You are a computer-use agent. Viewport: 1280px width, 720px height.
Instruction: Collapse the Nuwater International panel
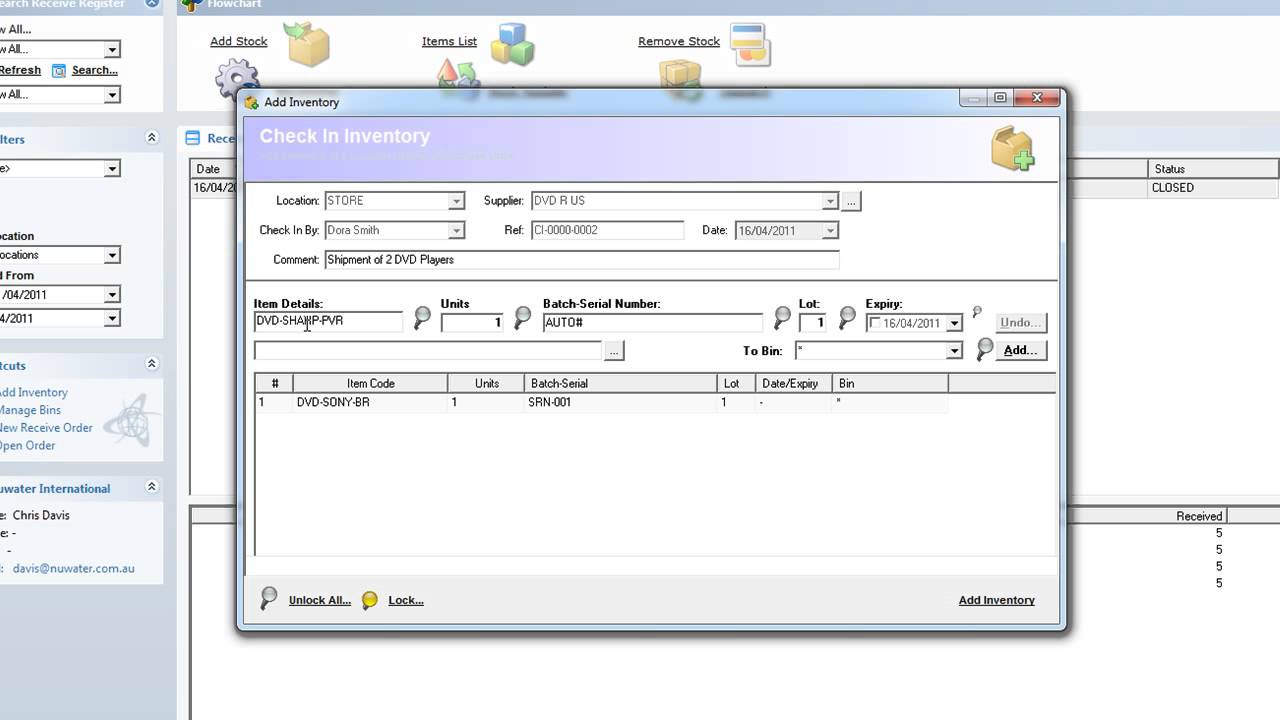[152, 487]
